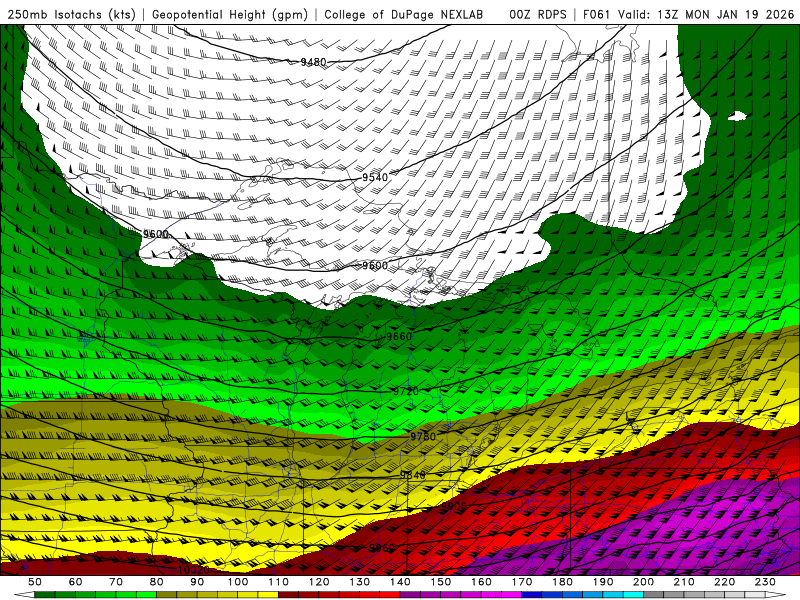The width and height of the screenshot is (800, 600).
Task: Click the 170 knot scale label
Action: pyautogui.click(x=521, y=582)
